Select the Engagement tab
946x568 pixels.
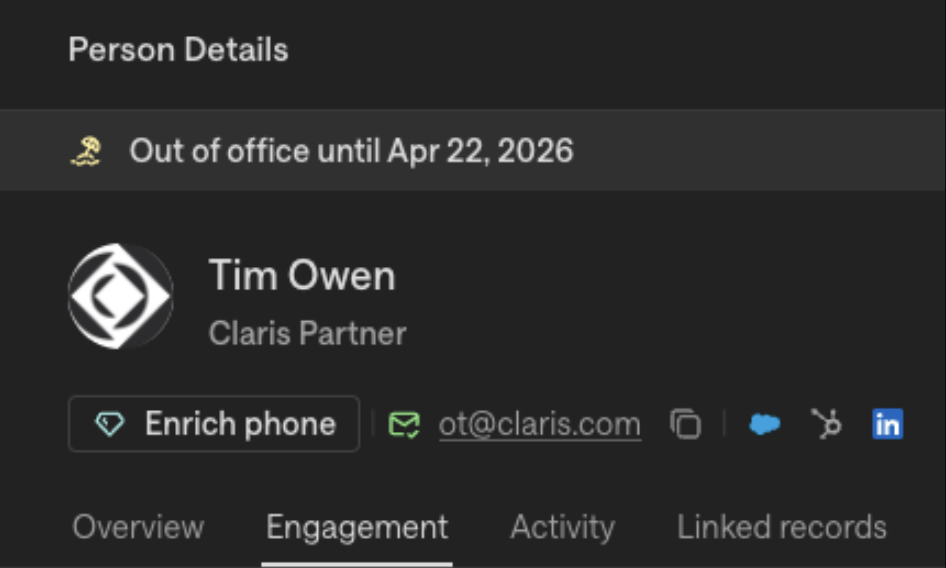pyautogui.click(x=357, y=527)
